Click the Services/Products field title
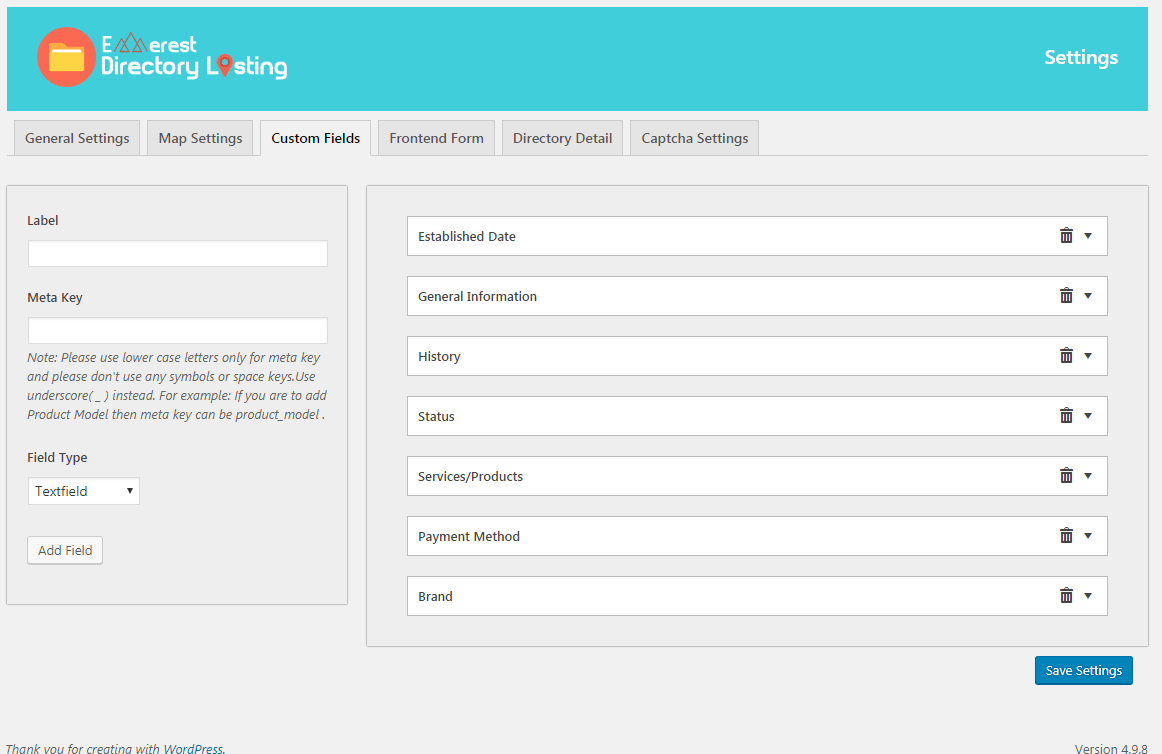Screen dimensions: 1162x754 (471, 477)
